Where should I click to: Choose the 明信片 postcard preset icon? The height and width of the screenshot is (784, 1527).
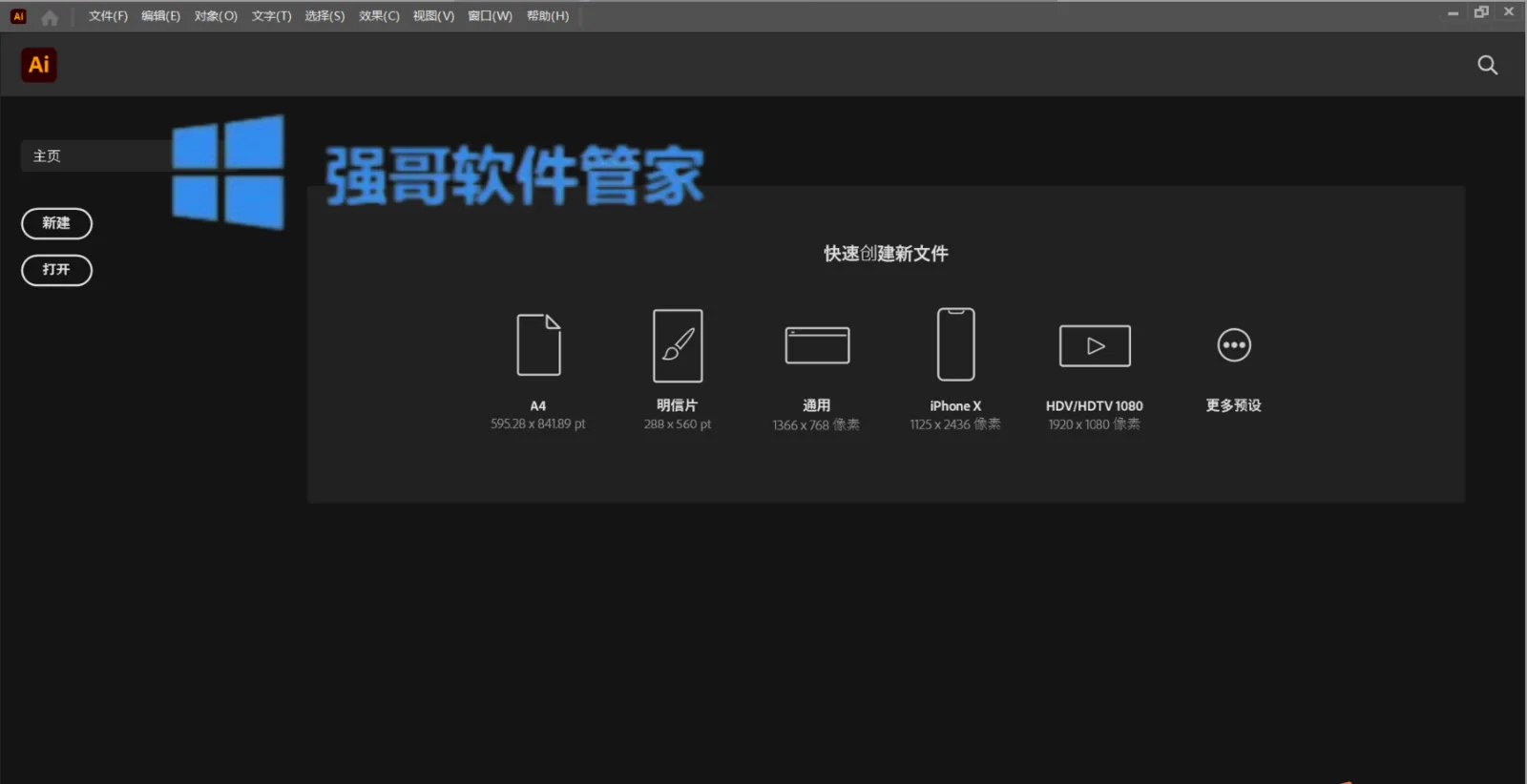click(x=678, y=345)
